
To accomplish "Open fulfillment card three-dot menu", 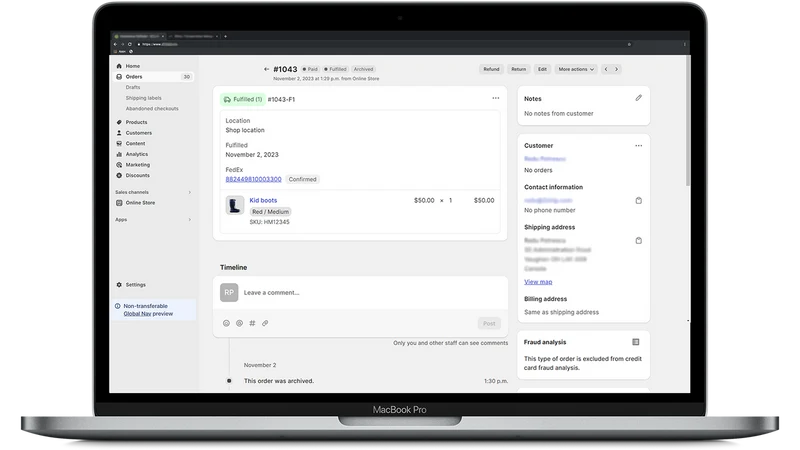I will (x=495, y=98).
